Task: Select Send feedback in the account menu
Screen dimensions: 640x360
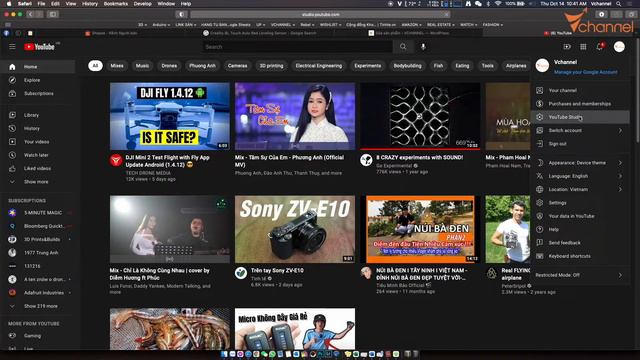Action: pyautogui.click(x=580, y=243)
